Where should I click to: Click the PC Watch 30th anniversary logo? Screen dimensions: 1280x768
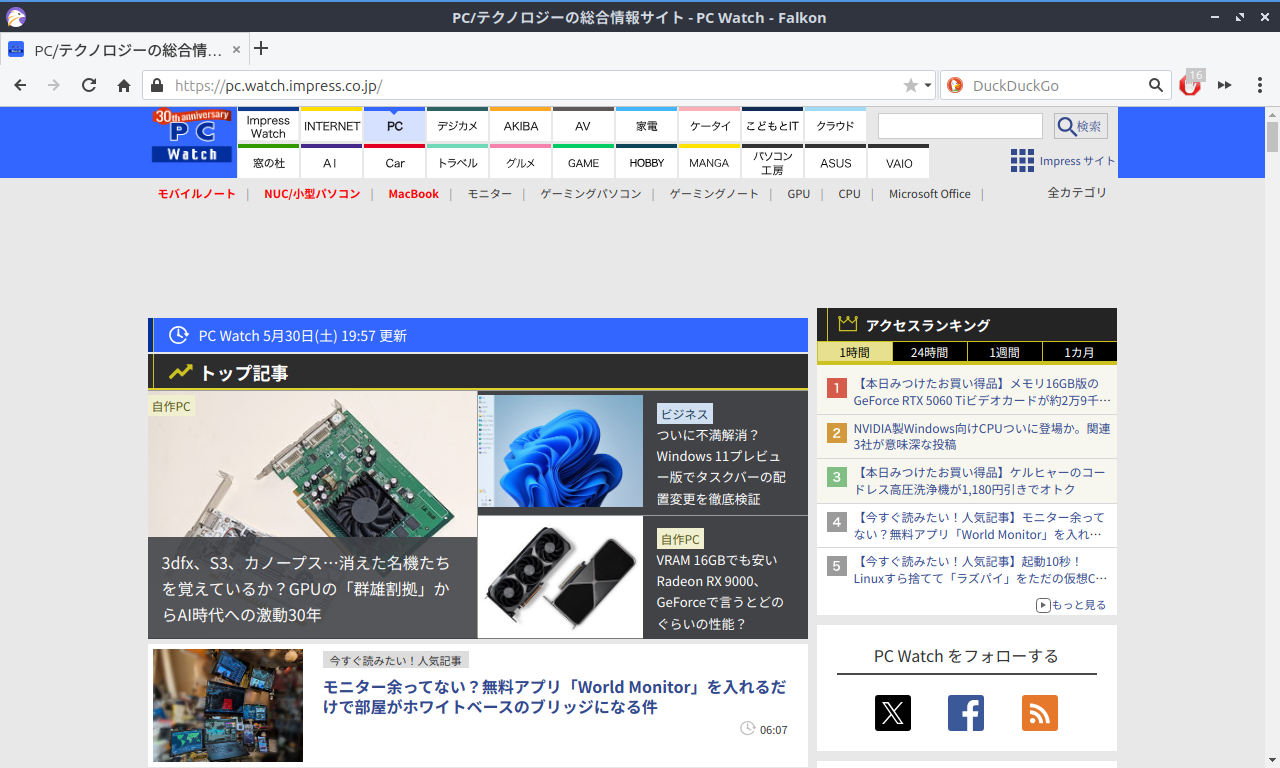[192, 136]
